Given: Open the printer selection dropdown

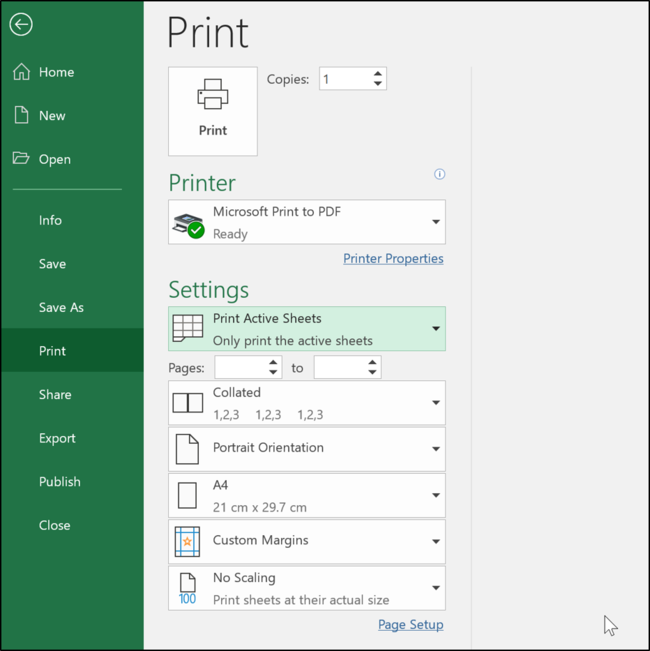Looking at the screenshot, I should coord(436,222).
